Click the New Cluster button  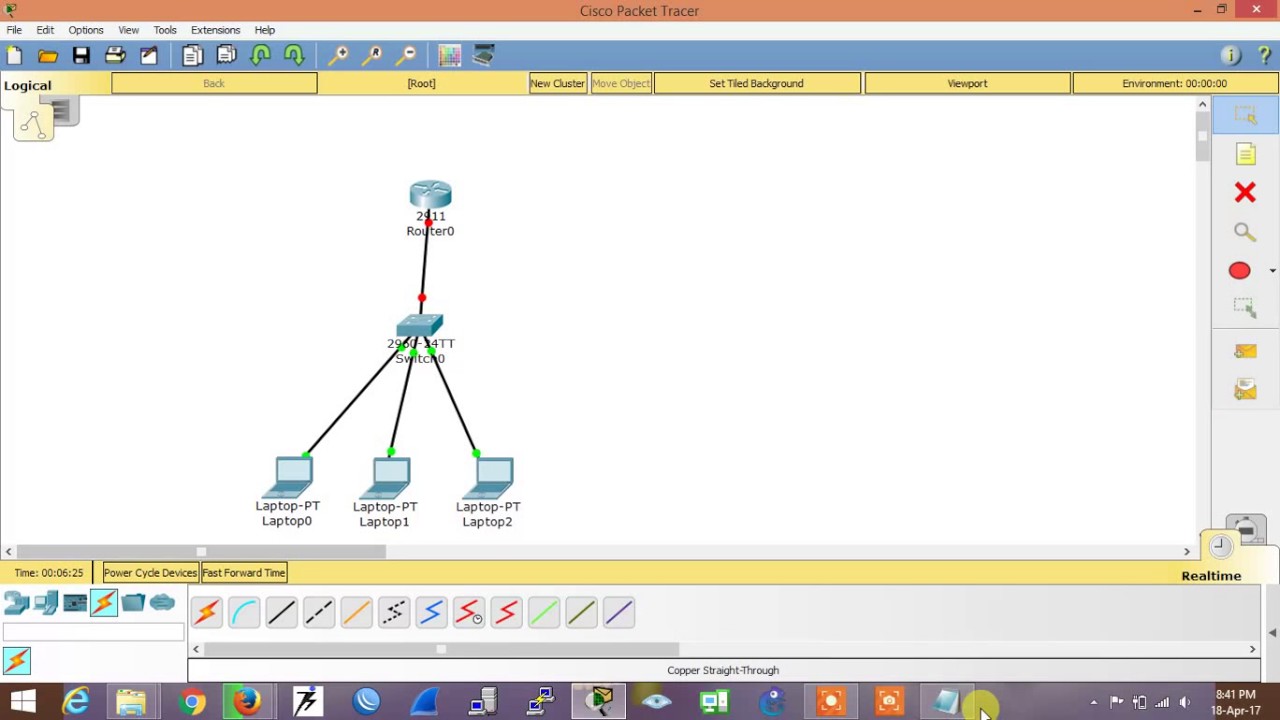coord(557,84)
